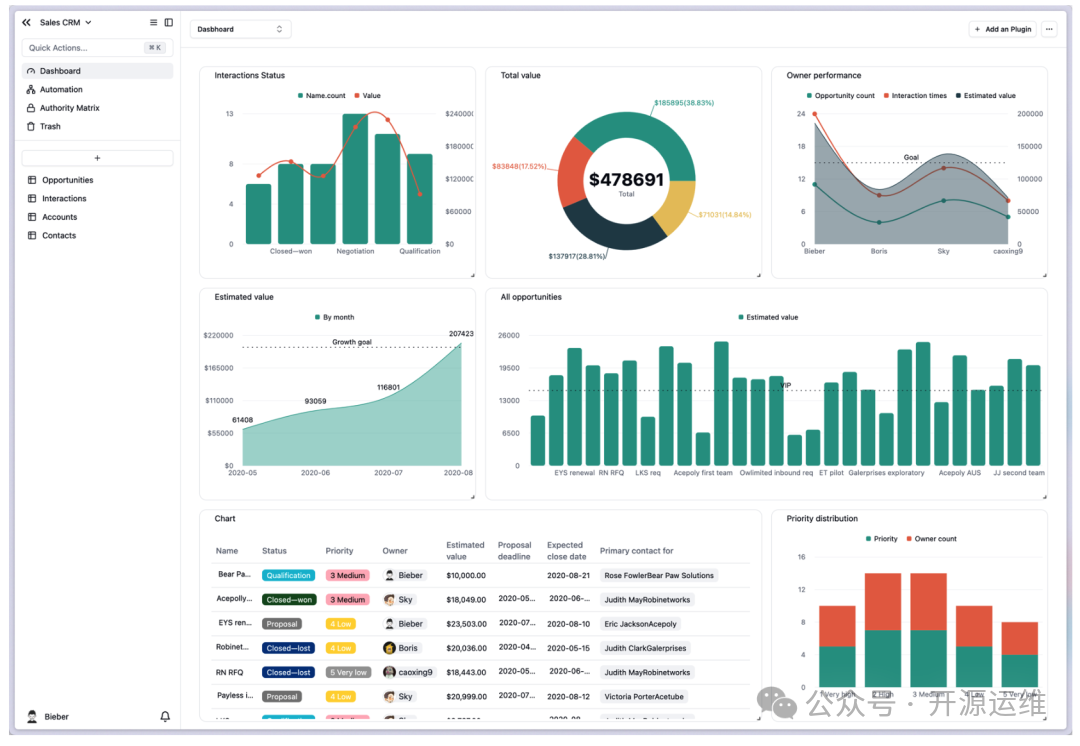The height and width of the screenshot is (746, 1080).
Task: Click the Quick Actions search field
Action: tap(85, 48)
